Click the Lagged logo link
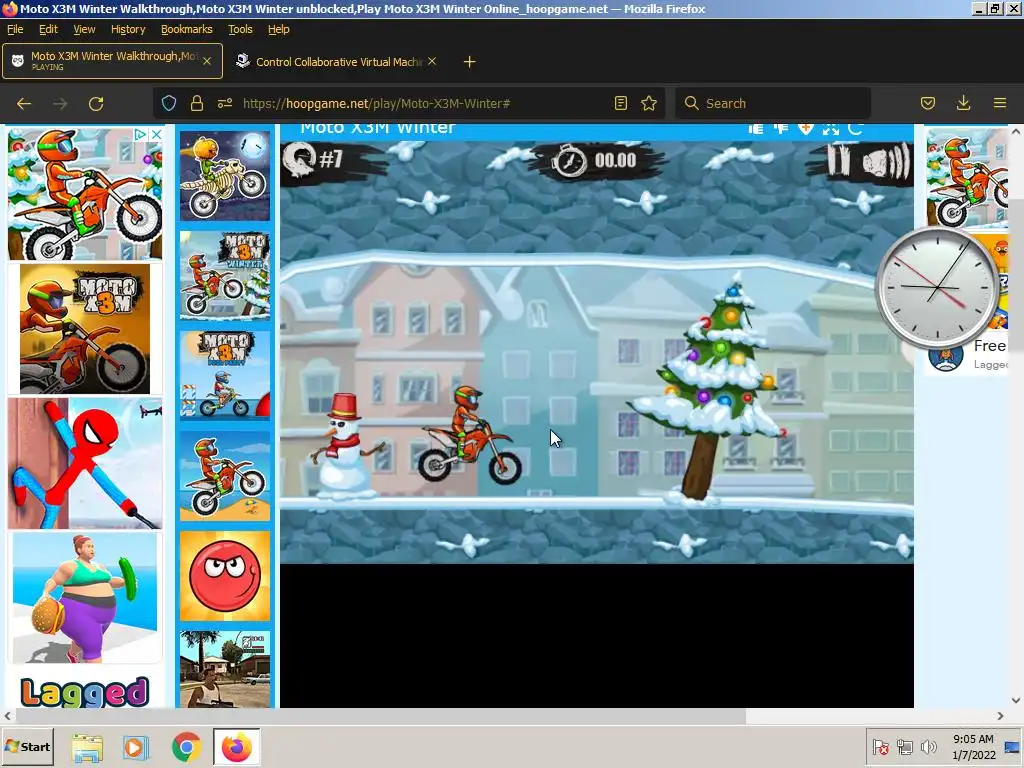This screenshot has height=768, width=1024. (x=85, y=692)
